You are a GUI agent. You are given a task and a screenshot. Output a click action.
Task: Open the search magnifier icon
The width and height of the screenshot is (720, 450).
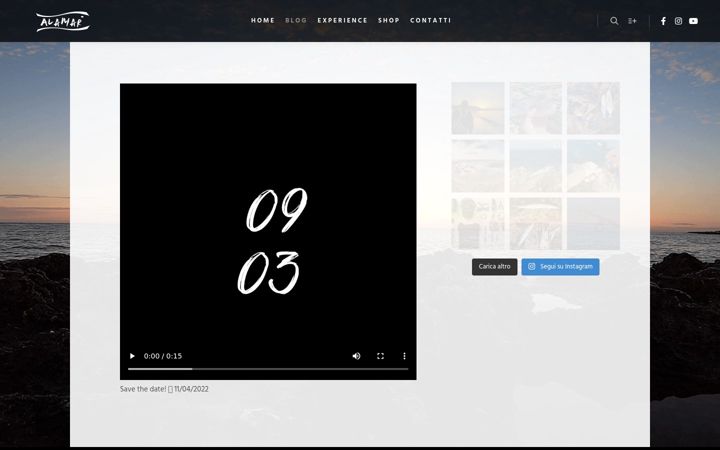(614, 21)
